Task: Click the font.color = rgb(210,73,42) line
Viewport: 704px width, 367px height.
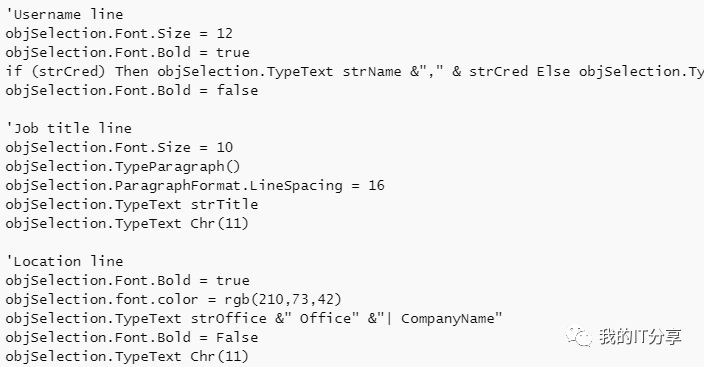Action: 174,300
